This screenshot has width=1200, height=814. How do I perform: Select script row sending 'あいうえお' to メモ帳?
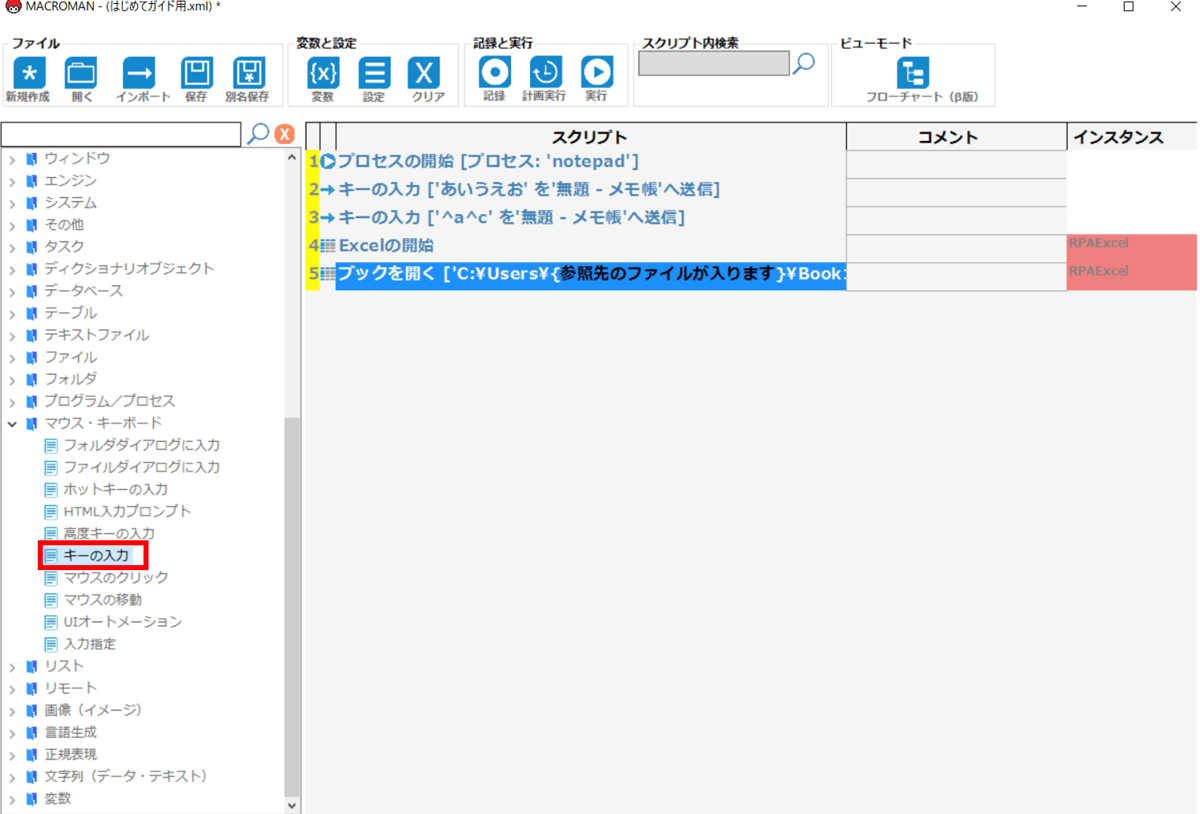point(591,189)
